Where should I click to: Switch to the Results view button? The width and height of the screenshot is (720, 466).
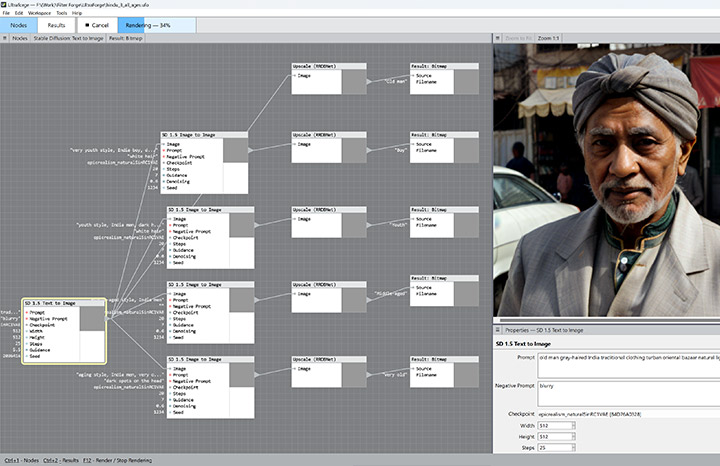pos(57,25)
